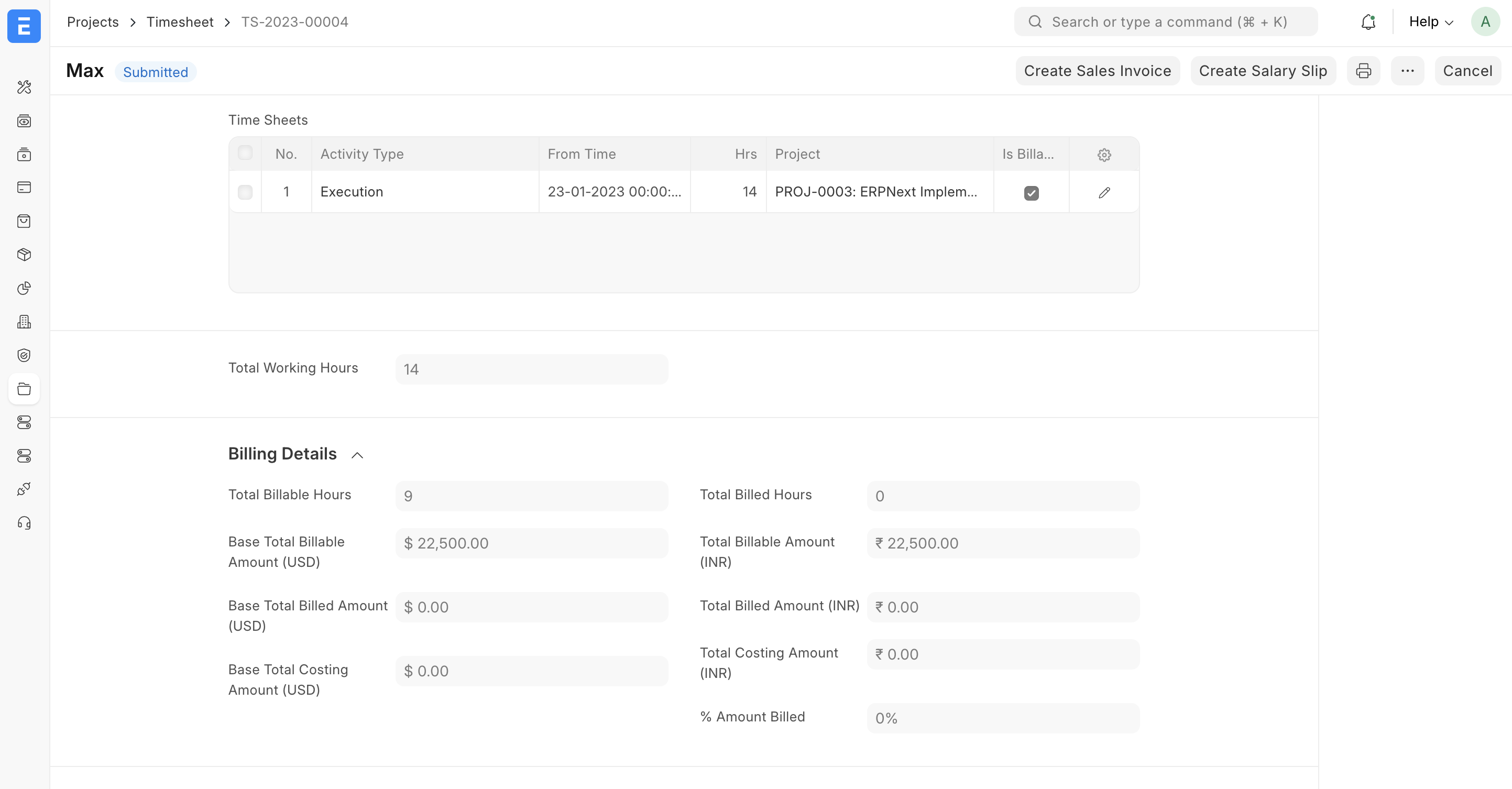Click the ERPNext home logo icon
Image resolution: width=1512 pixels, height=789 pixels.
(24, 26)
